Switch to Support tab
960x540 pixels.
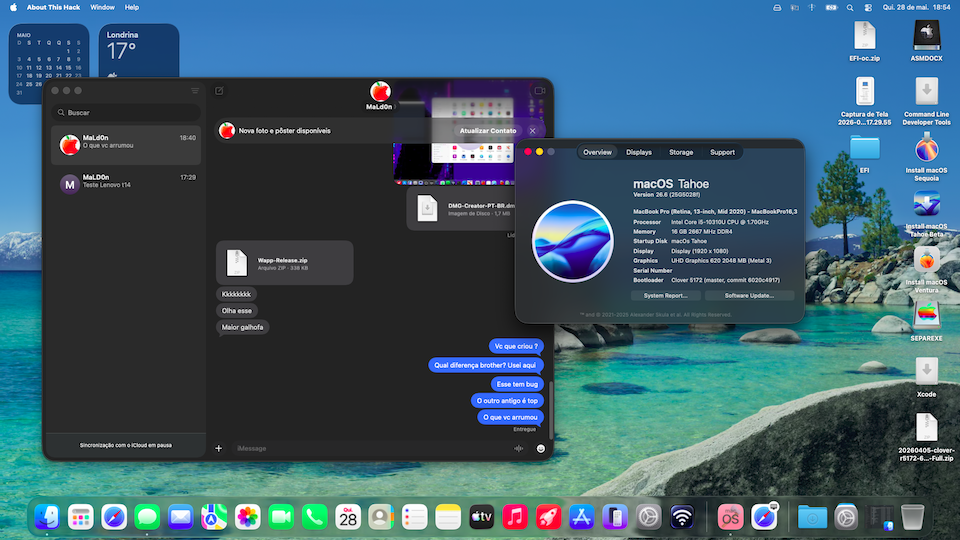coord(722,152)
